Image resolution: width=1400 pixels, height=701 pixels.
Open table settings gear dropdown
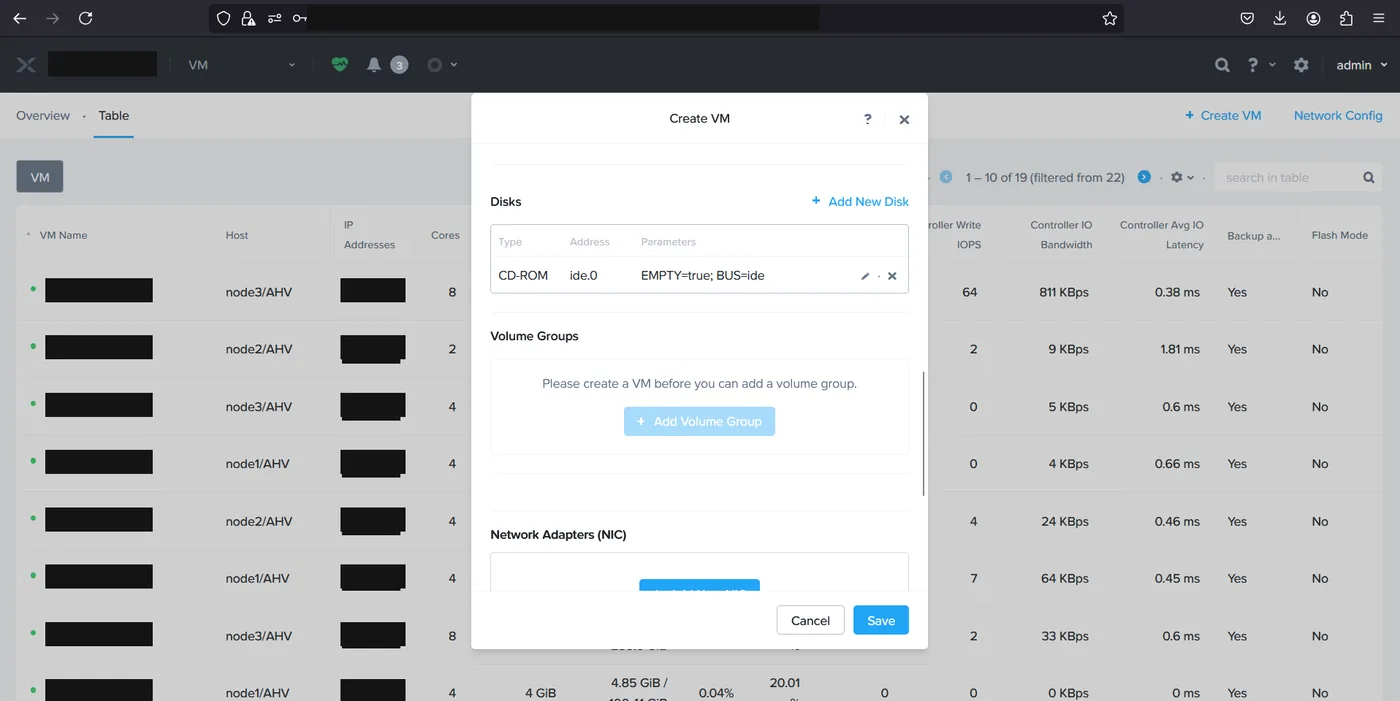coord(1183,177)
